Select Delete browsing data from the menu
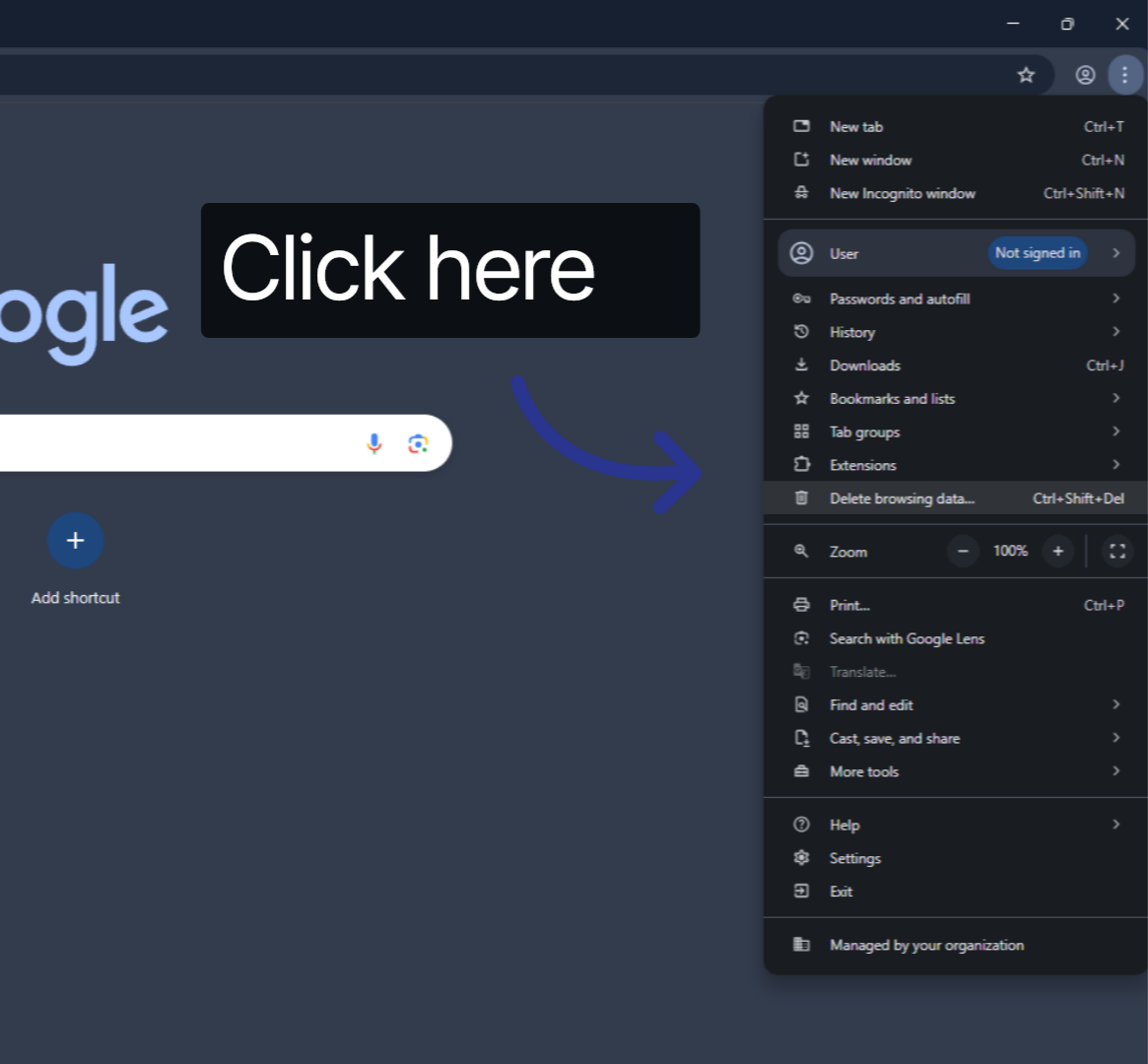Viewport: 1148px width, 1064px height. point(903,499)
